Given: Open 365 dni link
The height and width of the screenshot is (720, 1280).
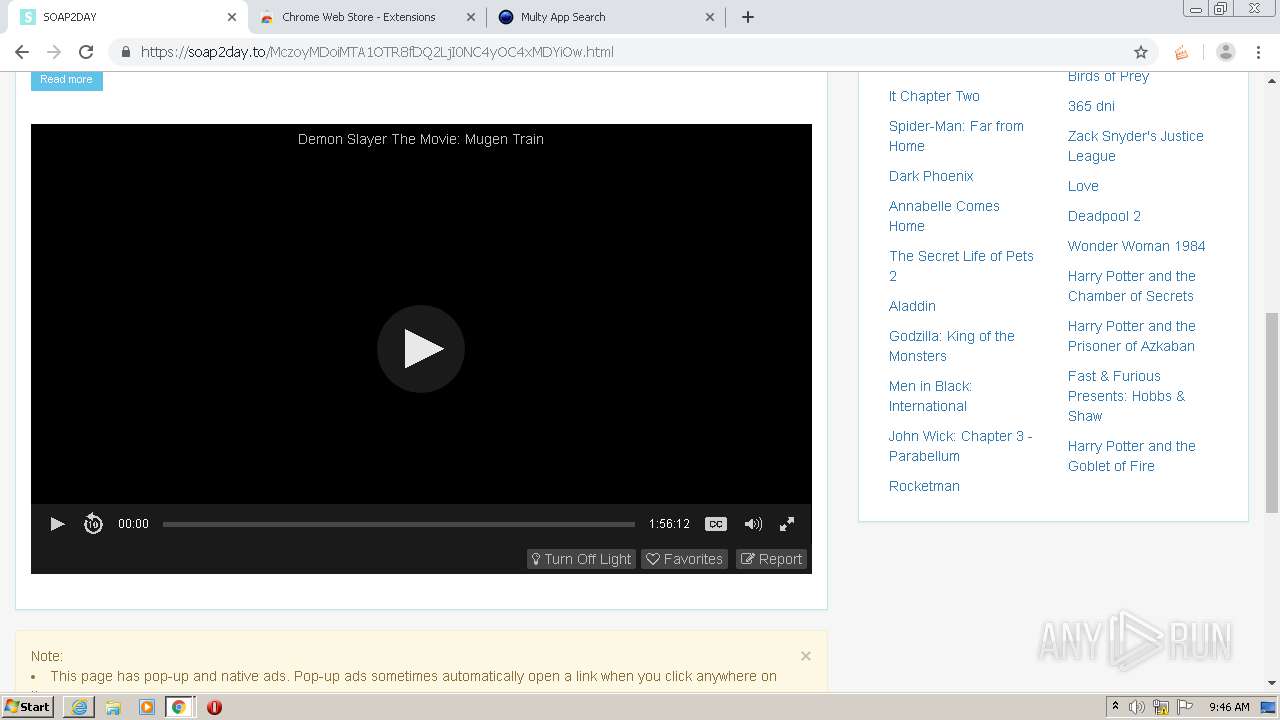Looking at the screenshot, I should [x=1091, y=106].
